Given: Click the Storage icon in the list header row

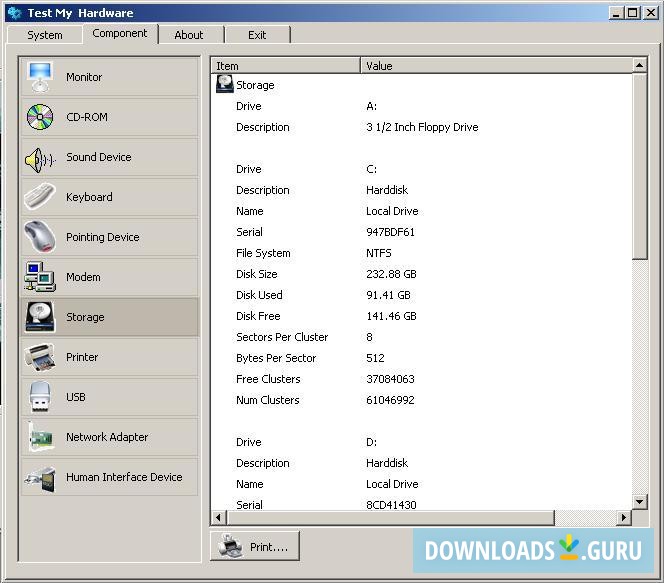Looking at the screenshot, I should pos(224,84).
